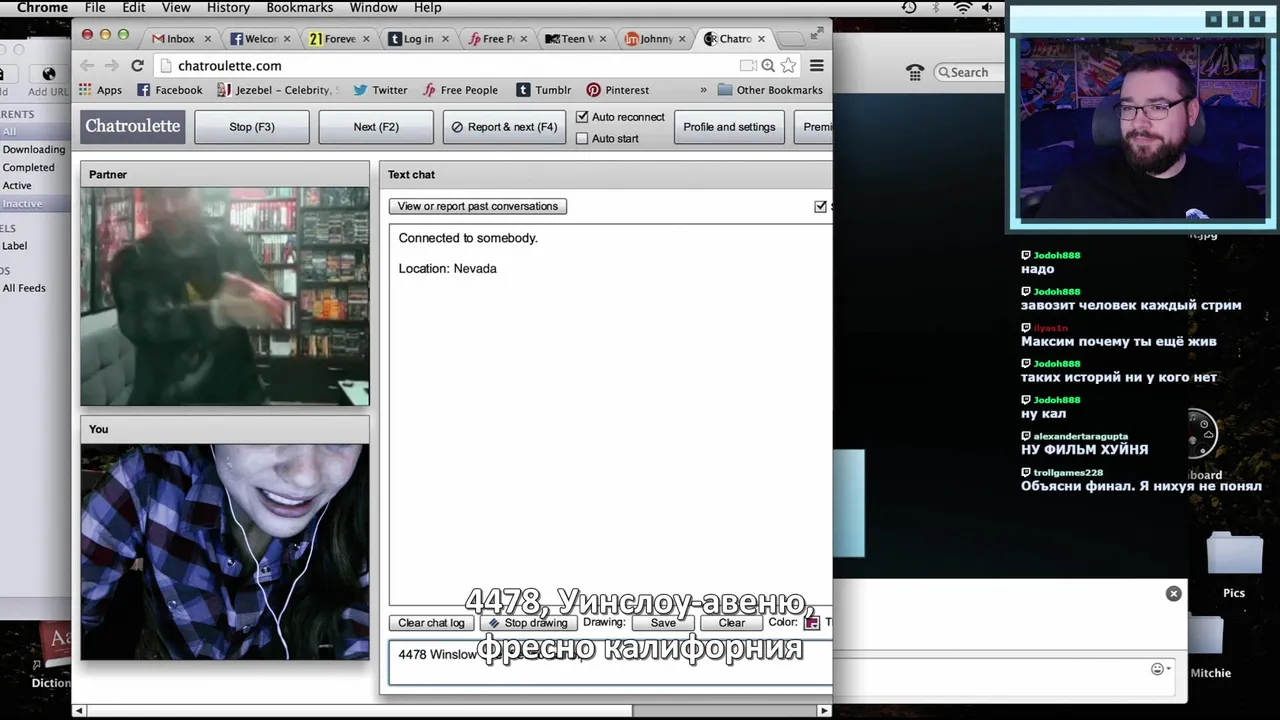Click the Chatroulette logo

click(133, 126)
